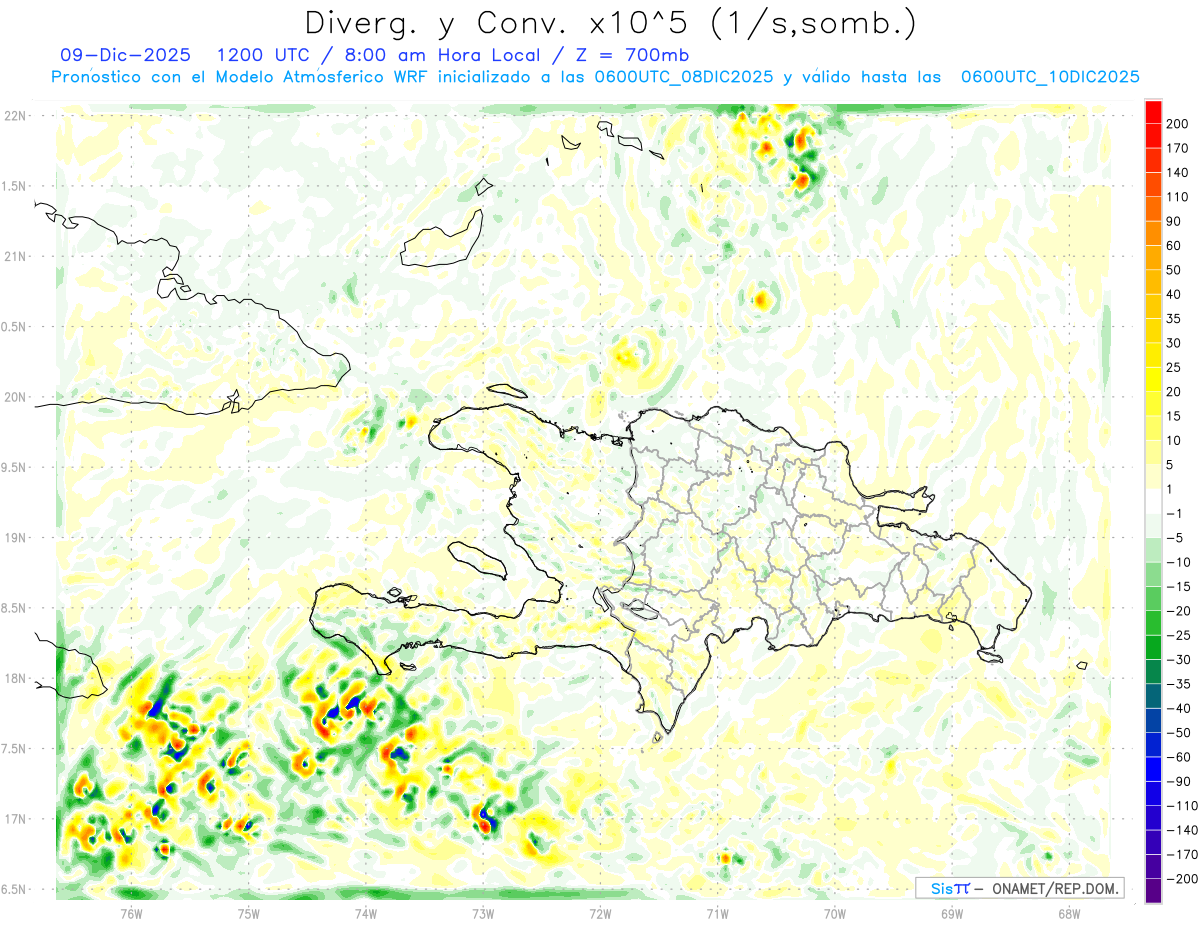Image resolution: width=1200 pixels, height=927 pixels.
Task: Click the '22N' latitude label
Action: click(x=15, y=115)
